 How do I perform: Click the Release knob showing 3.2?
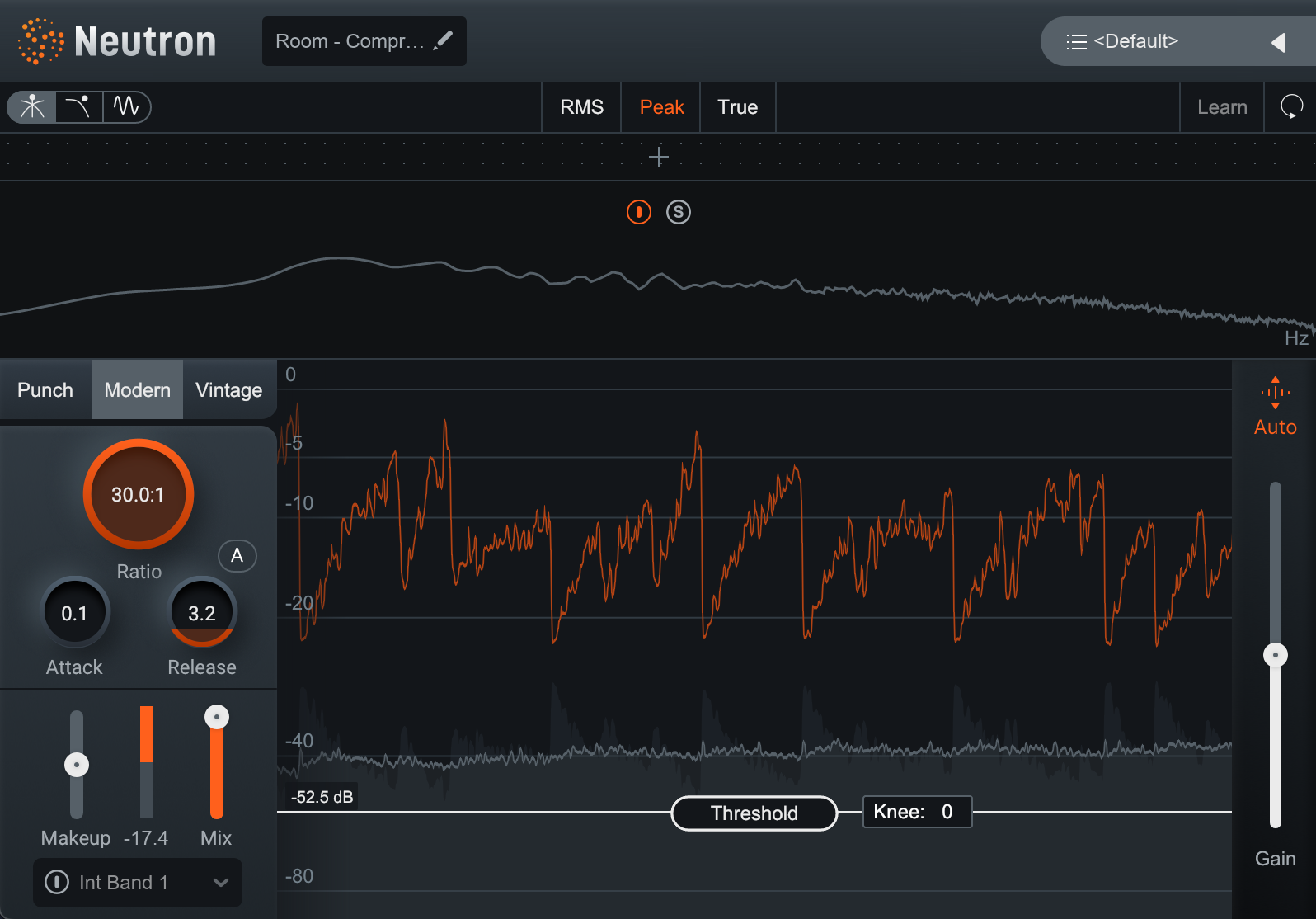click(x=202, y=613)
